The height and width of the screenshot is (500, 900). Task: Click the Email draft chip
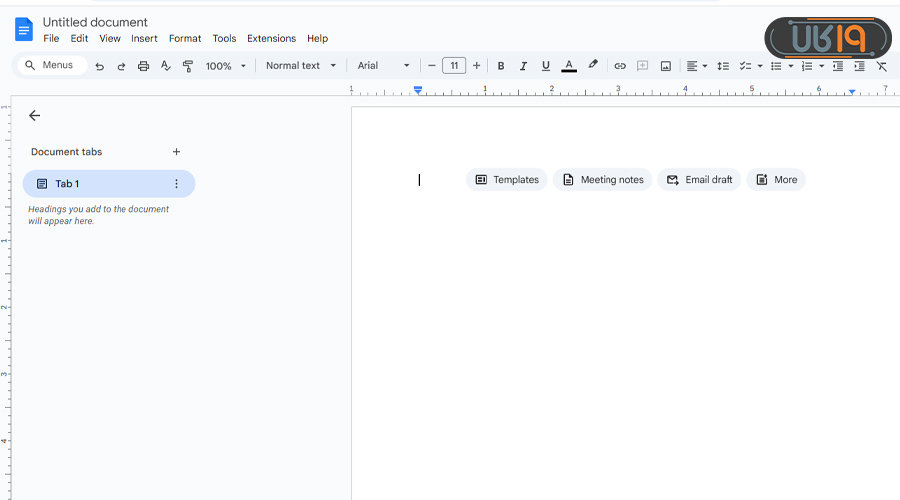[x=699, y=180]
